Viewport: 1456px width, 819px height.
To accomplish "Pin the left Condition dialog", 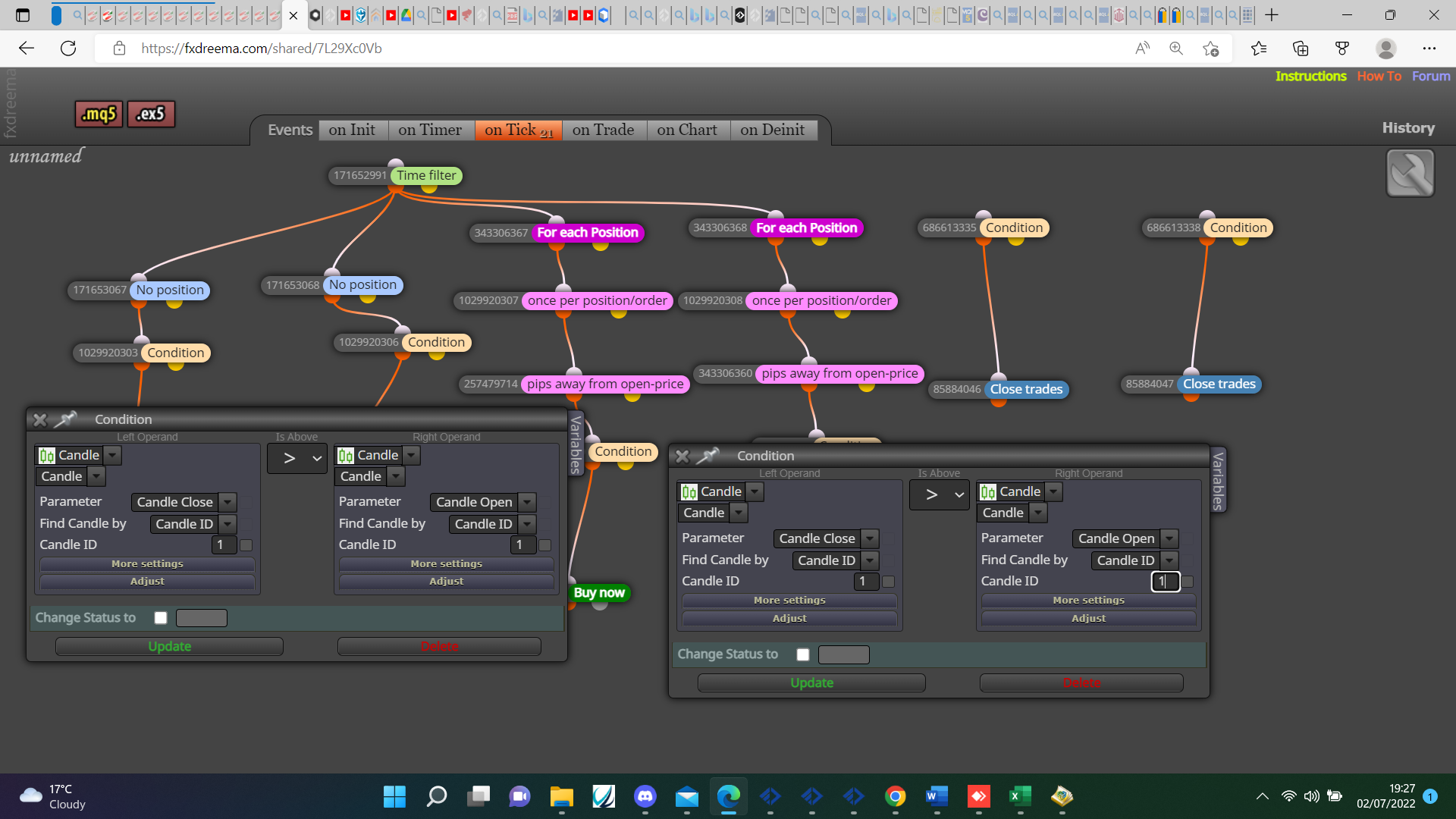I will click(67, 419).
